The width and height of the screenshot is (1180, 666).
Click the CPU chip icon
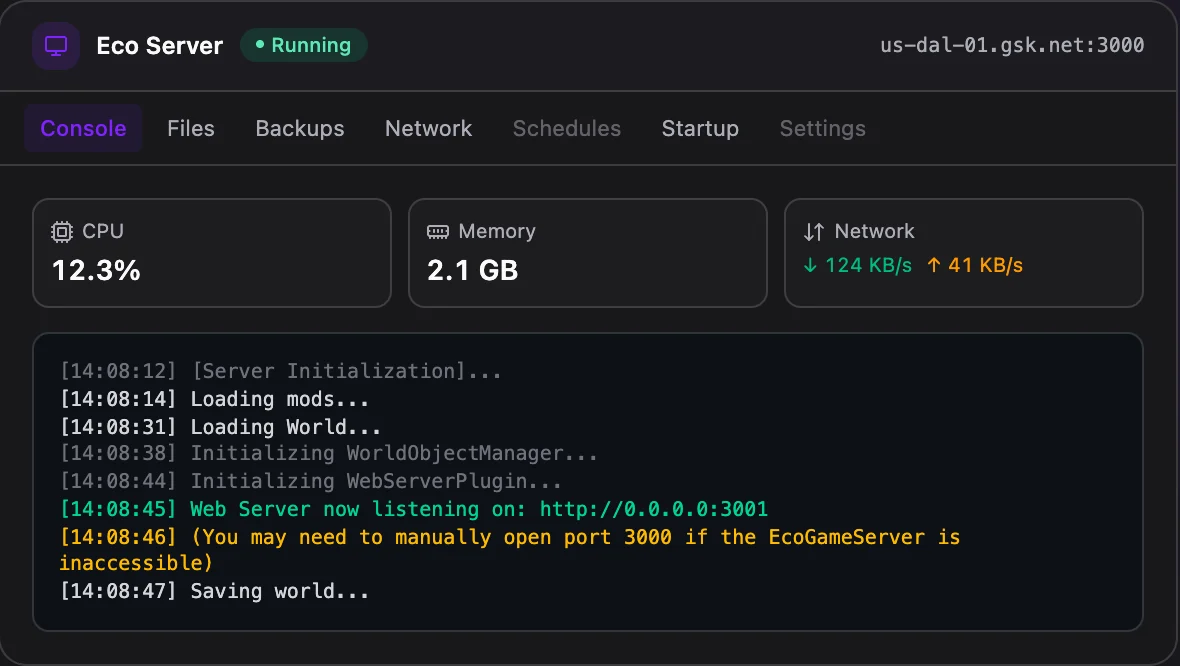pos(62,232)
